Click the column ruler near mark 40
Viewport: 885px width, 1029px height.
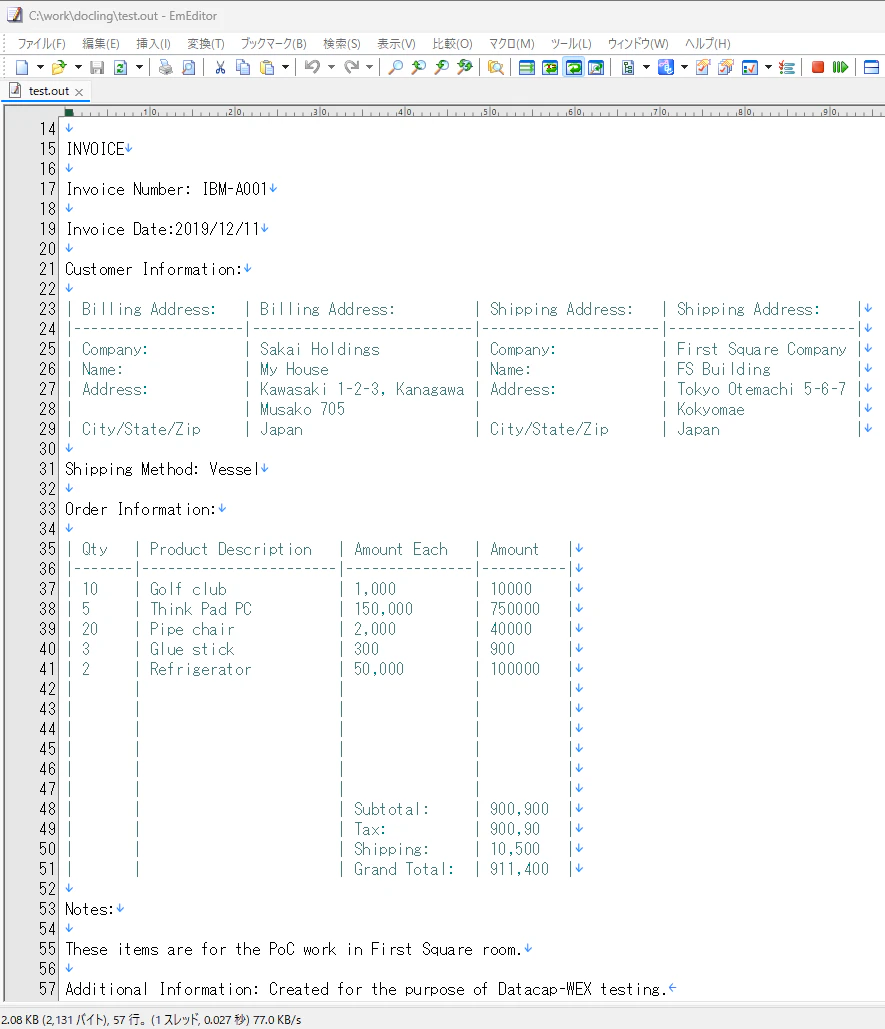tap(405, 112)
